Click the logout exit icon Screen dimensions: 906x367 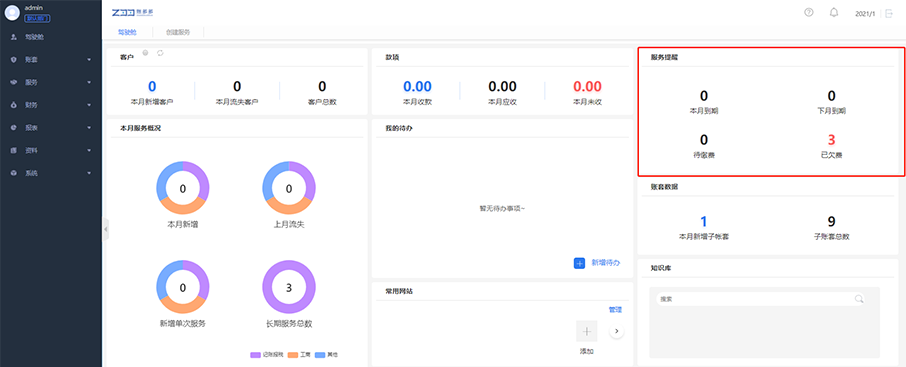889,13
